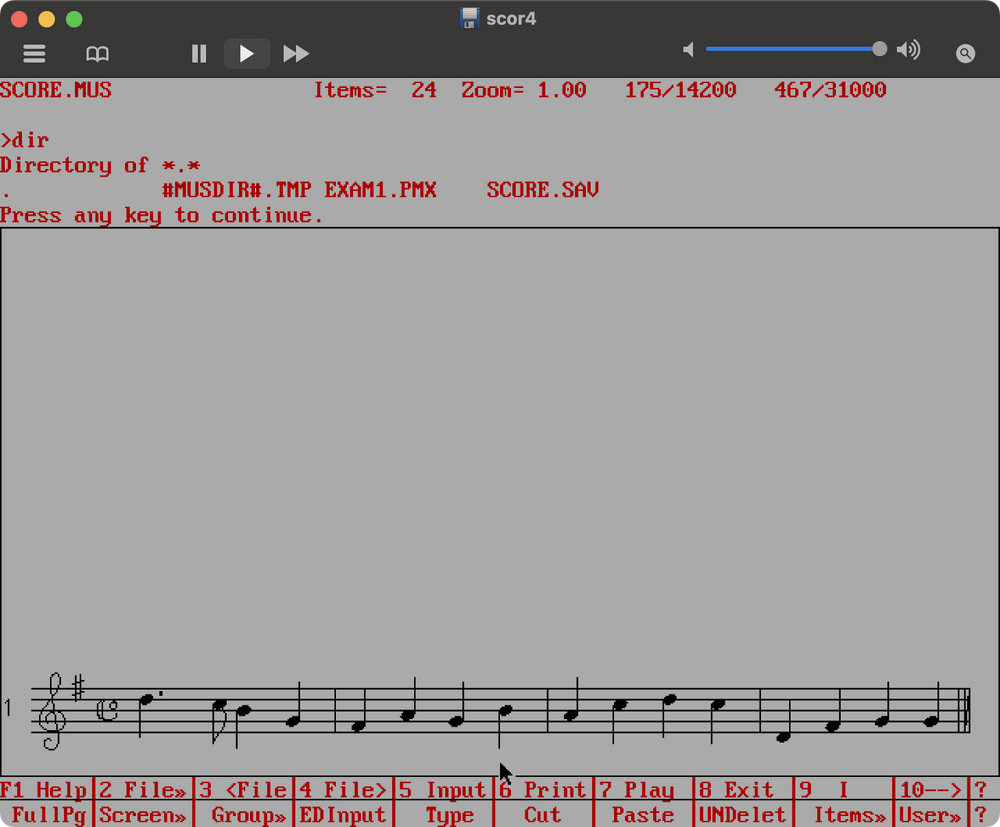Click the floppy disk icon in title bar
The width and height of the screenshot is (1000, 827).
click(469, 18)
